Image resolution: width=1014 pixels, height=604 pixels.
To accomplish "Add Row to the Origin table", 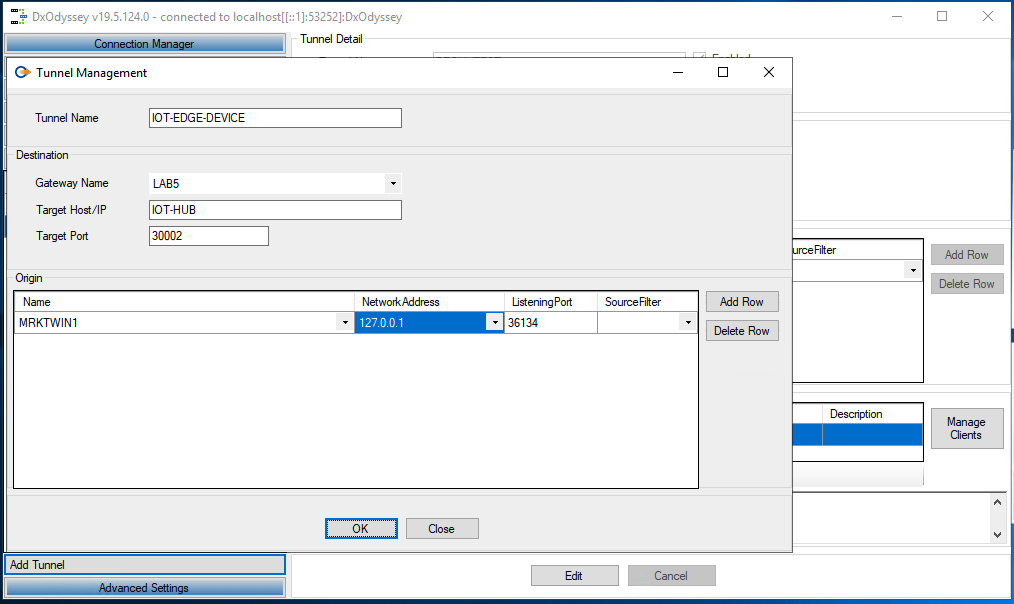I will point(741,302).
